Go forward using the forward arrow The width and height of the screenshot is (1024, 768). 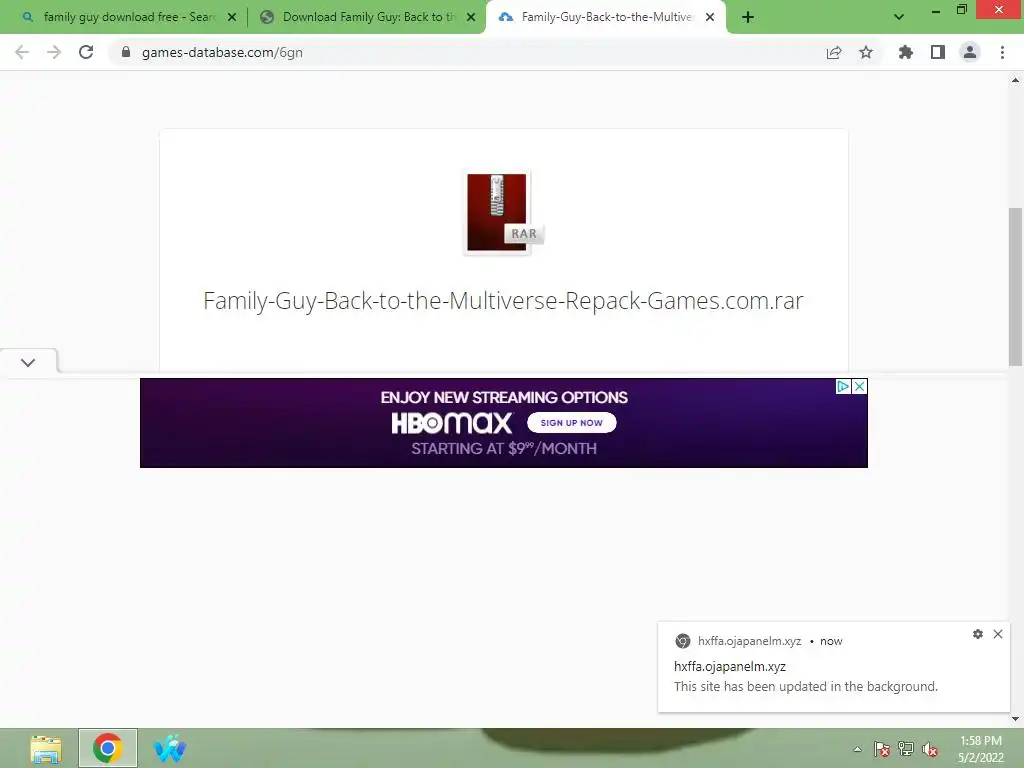click(54, 52)
